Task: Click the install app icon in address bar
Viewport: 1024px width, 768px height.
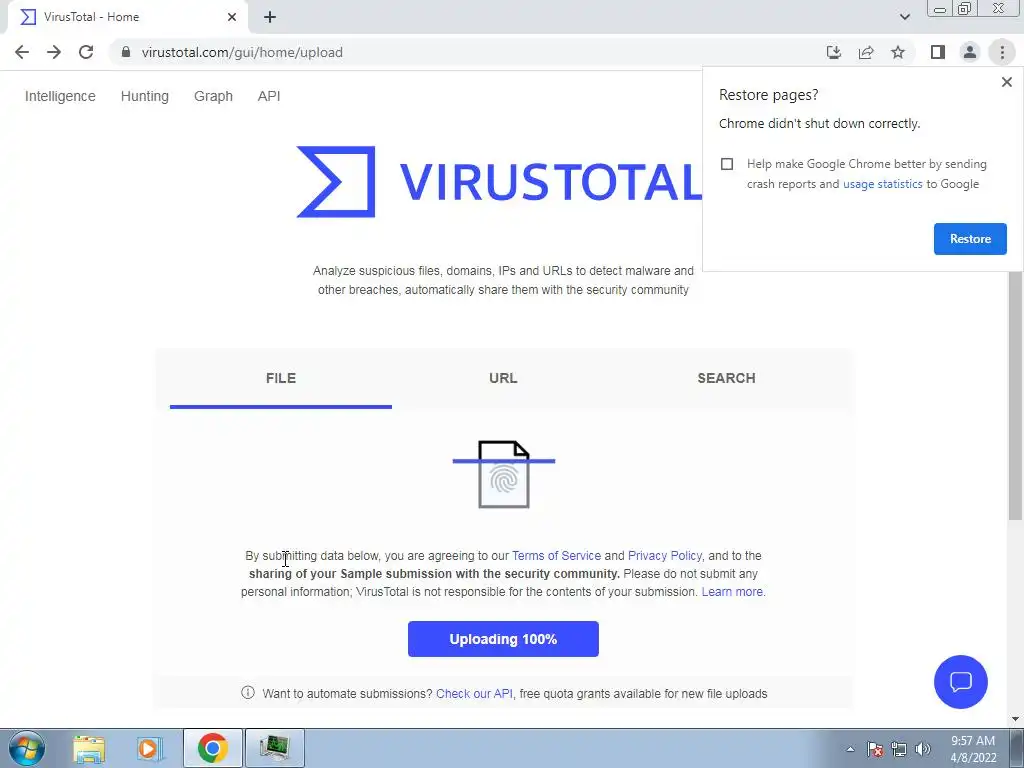Action: 834,52
